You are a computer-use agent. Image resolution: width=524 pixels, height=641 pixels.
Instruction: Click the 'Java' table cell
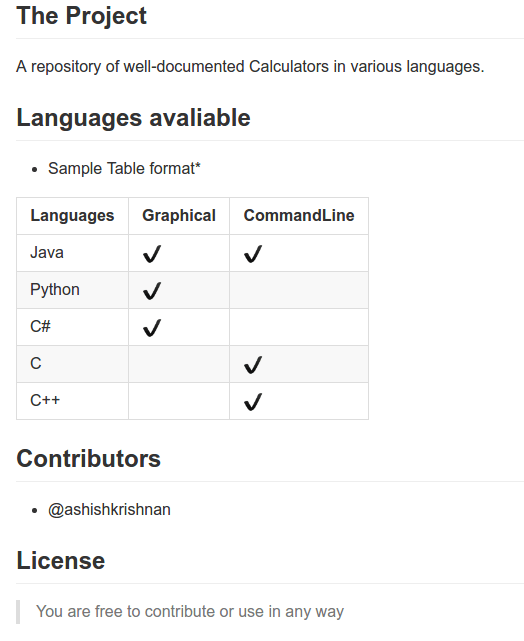72,253
